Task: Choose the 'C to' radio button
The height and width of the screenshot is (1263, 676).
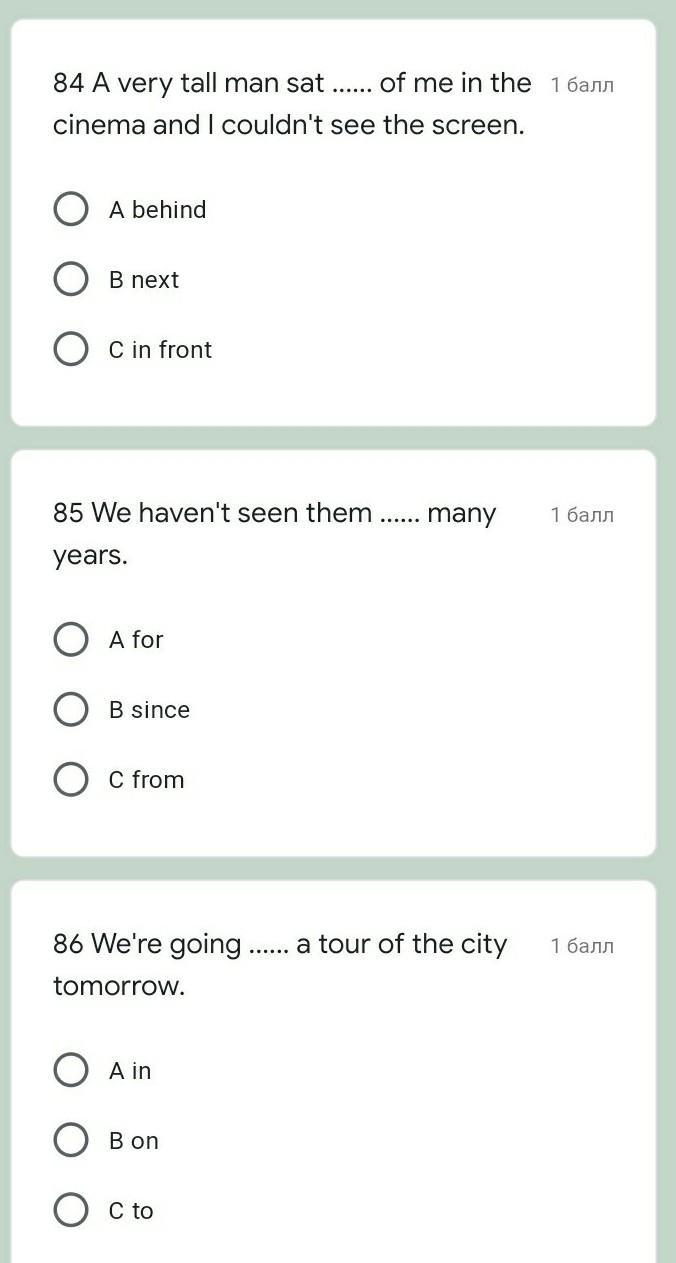Action: tap(70, 1210)
